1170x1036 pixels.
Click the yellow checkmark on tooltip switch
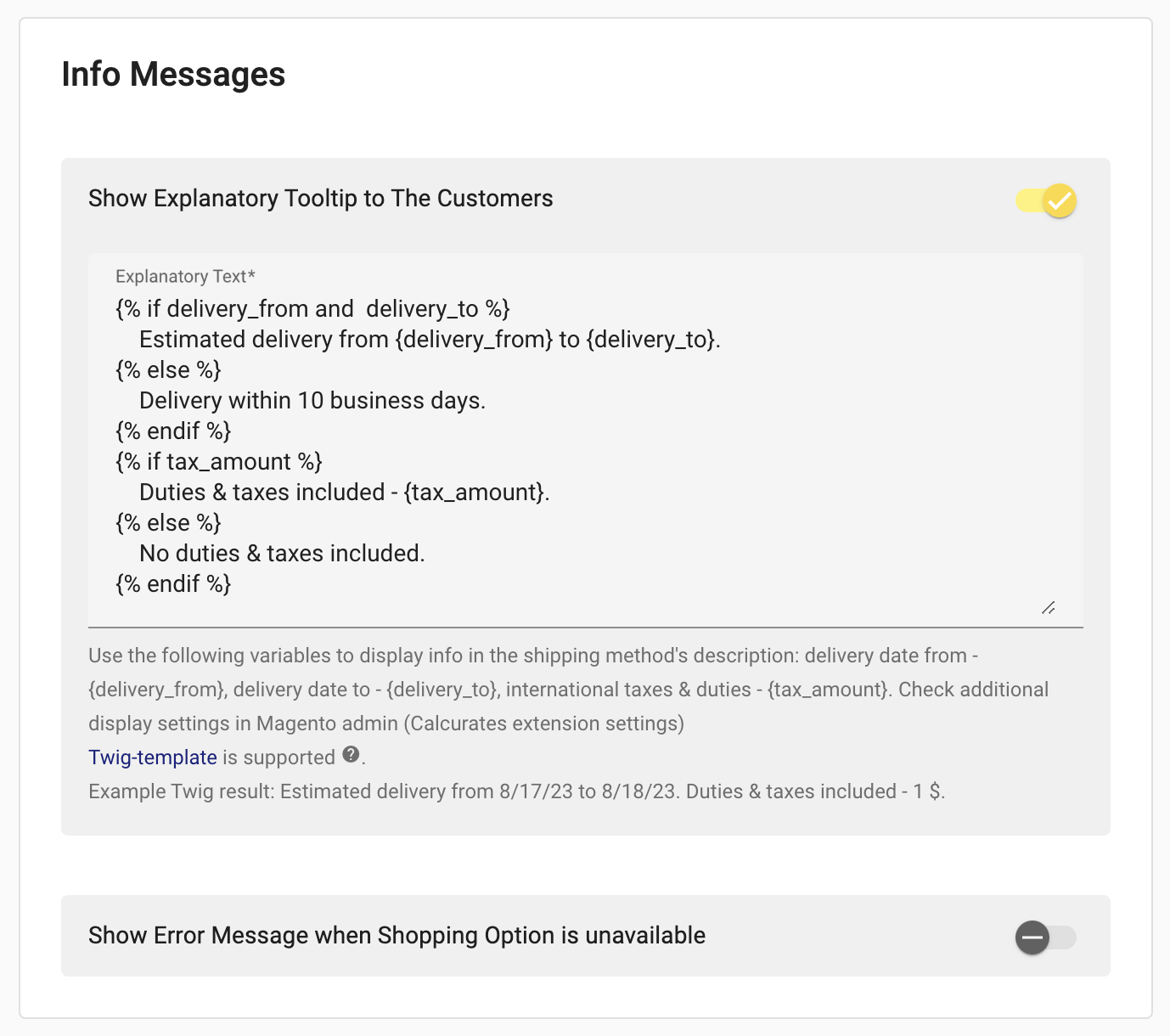1060,201
